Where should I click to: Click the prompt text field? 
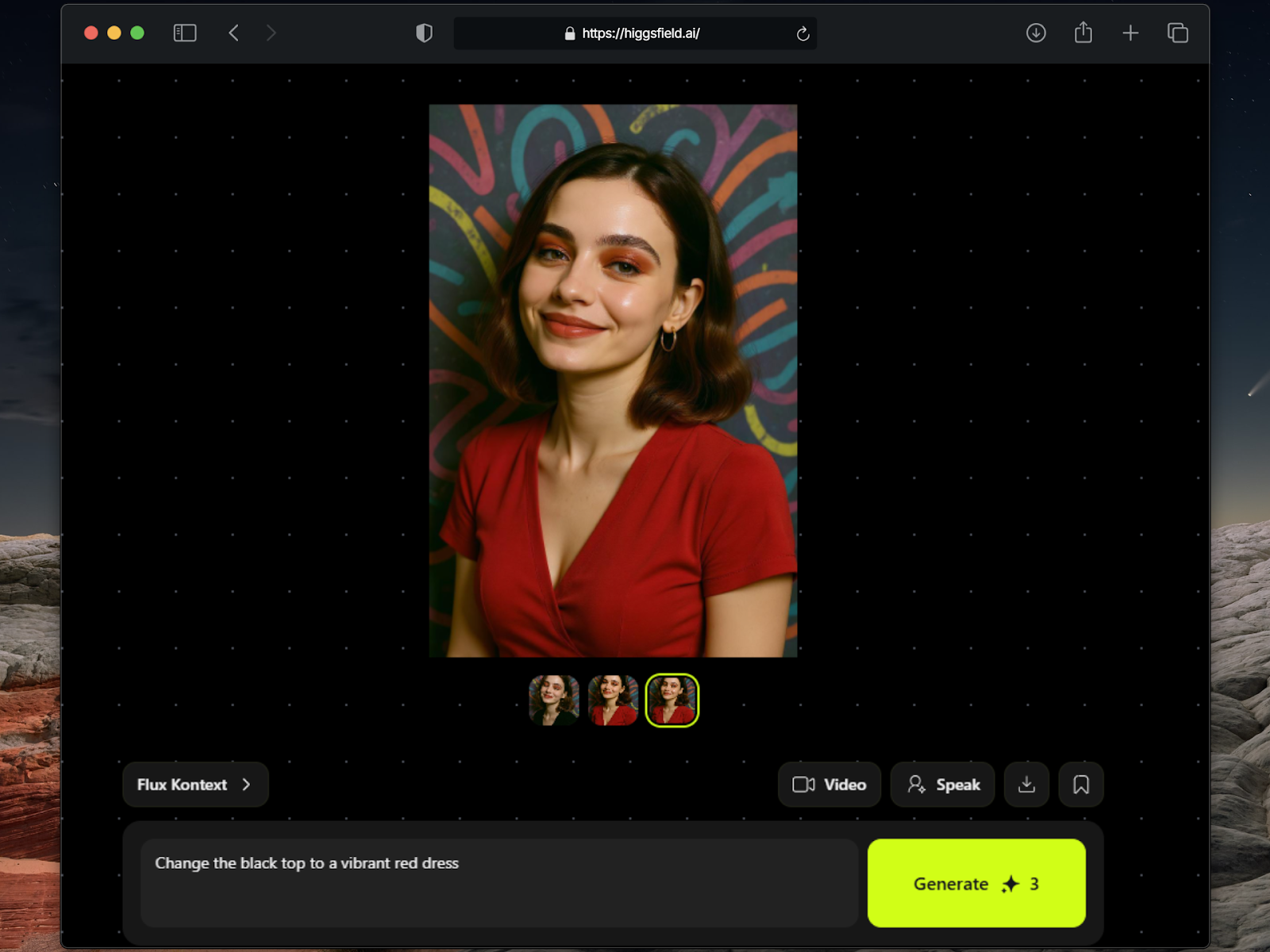[498, 882]
